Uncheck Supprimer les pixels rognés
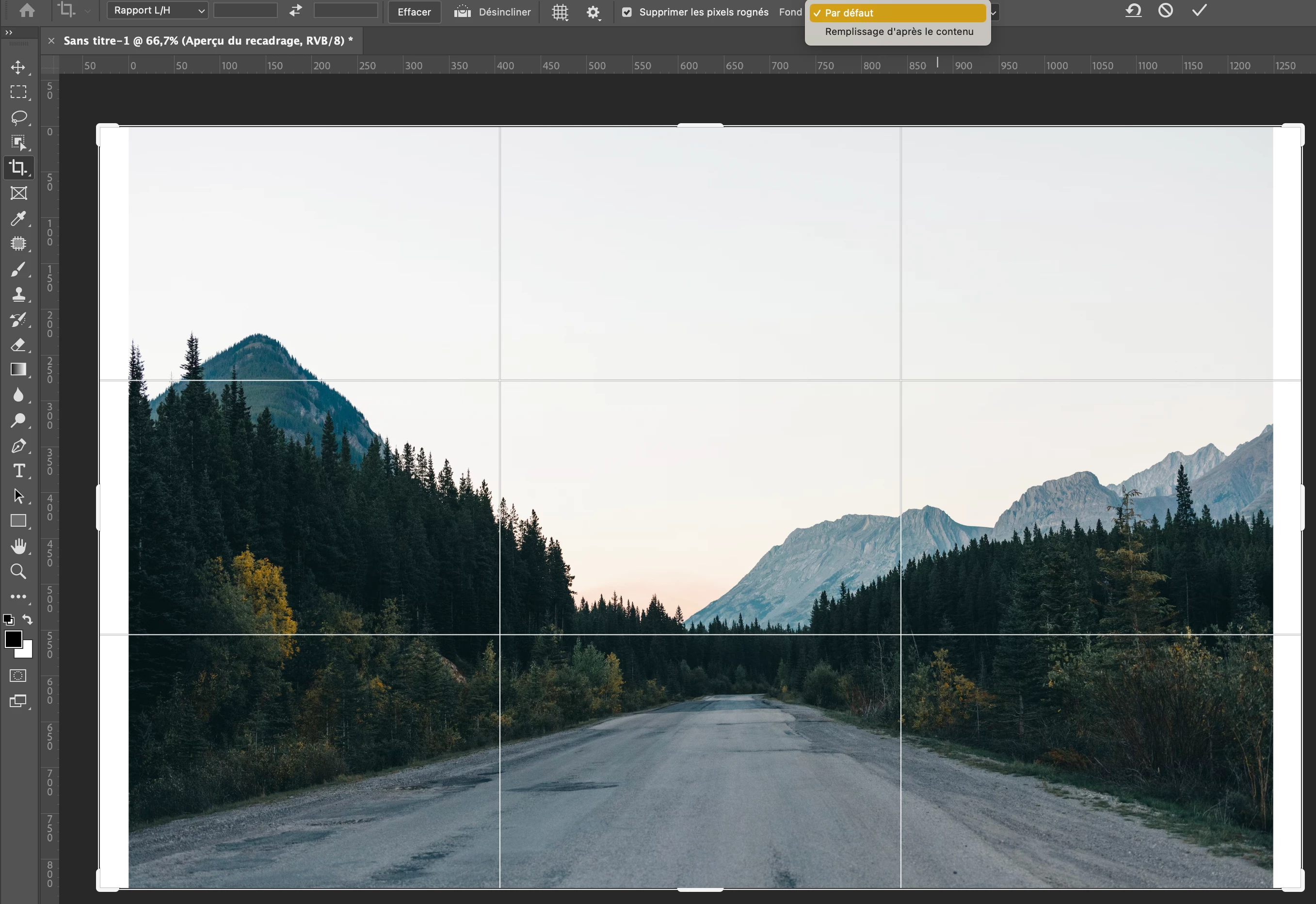This screenshot has width=1316, height=904. (x=627, y=12)
